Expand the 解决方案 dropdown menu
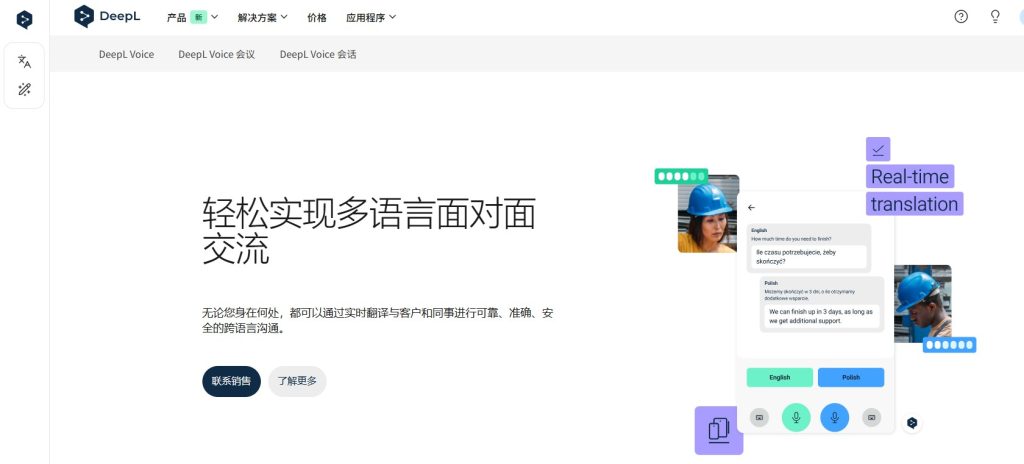This screenshot has height=464, width=1024. point(263,18)
